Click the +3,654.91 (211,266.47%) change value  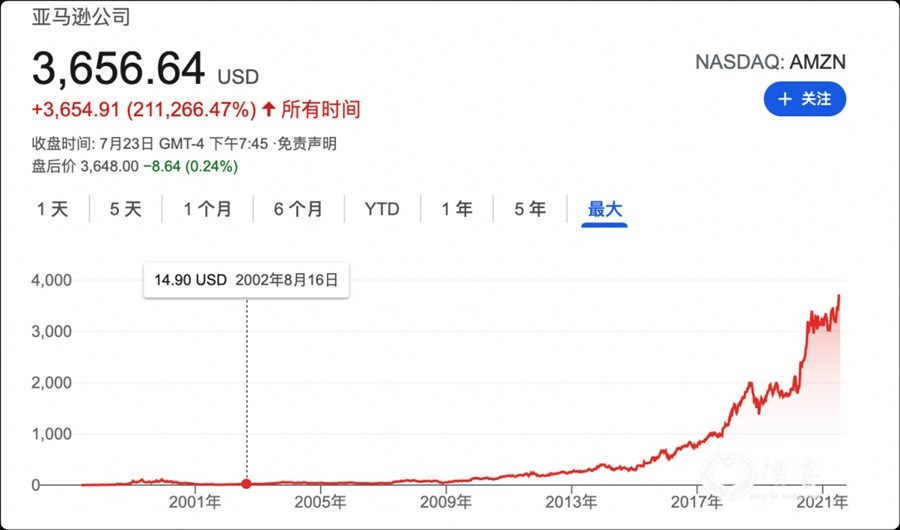pos(143,109)
